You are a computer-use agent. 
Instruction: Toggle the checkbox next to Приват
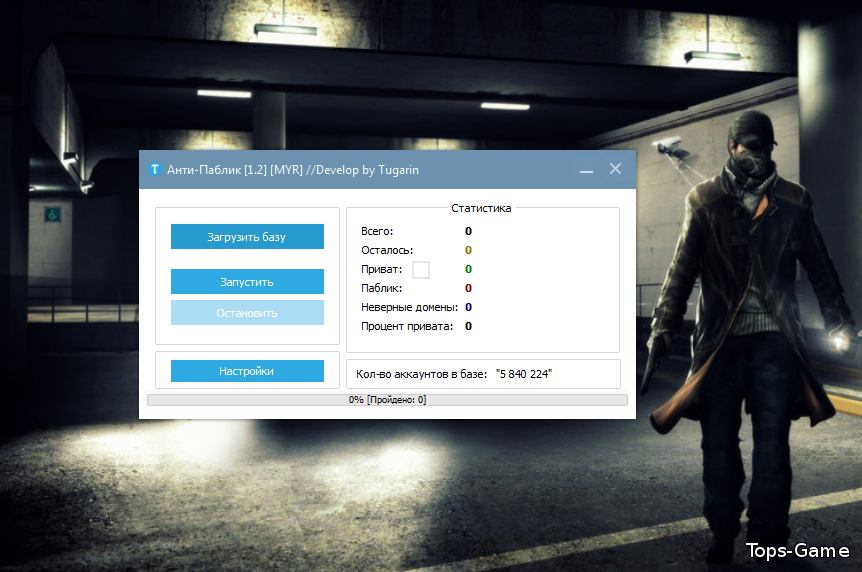click(x=421, y=270)
